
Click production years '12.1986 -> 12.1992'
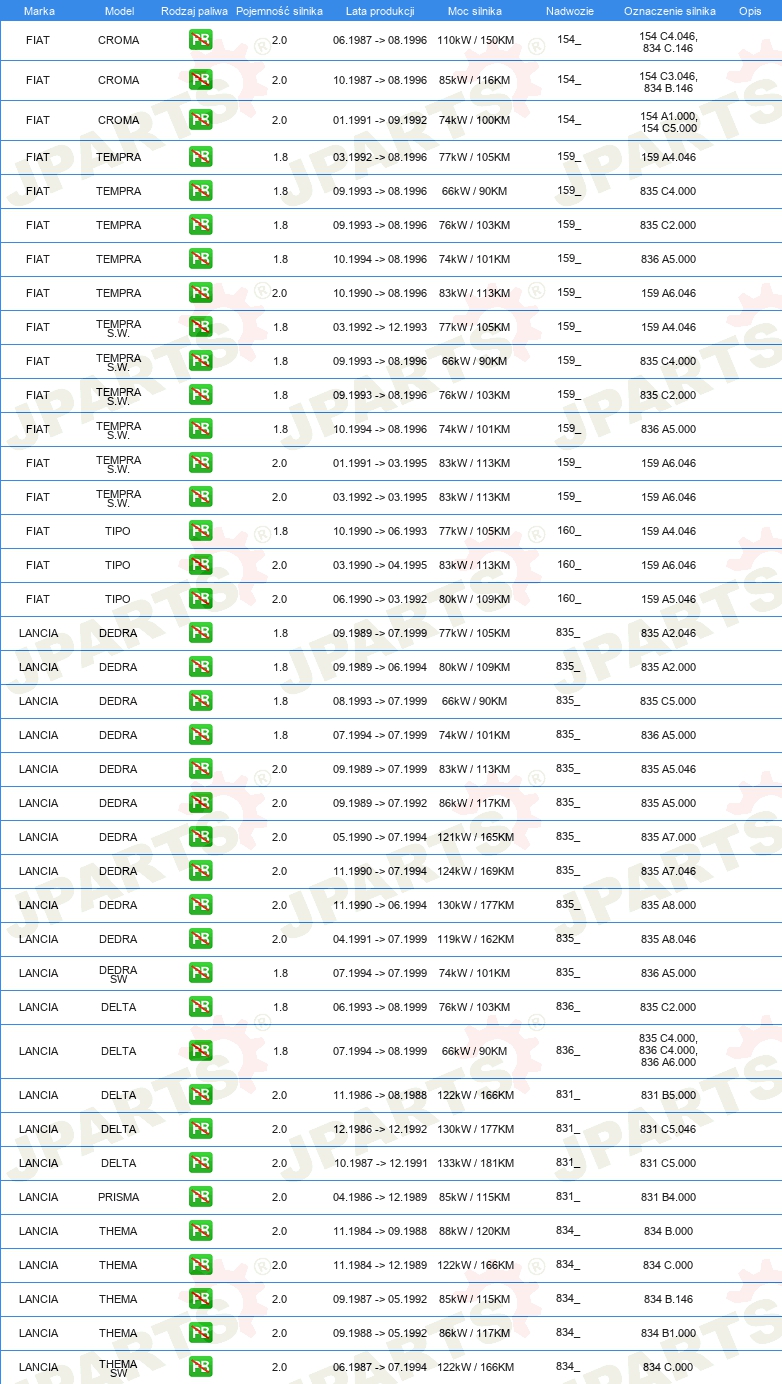(380, 1129)
